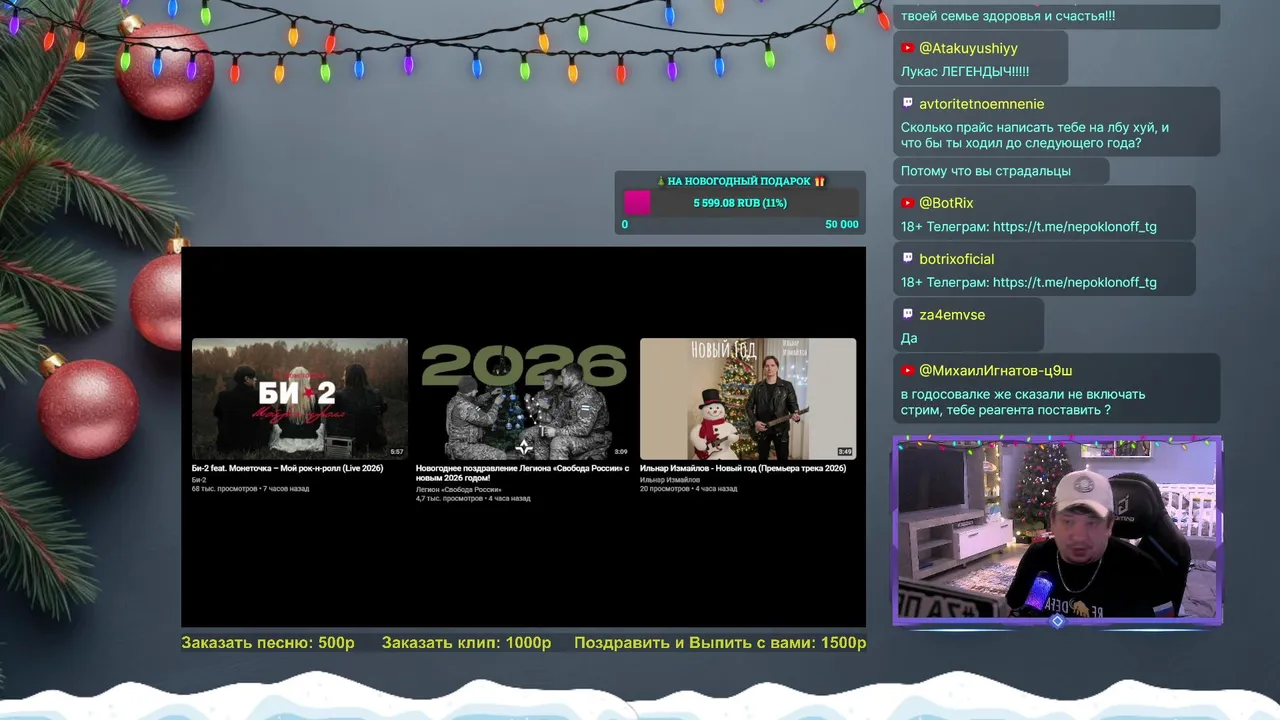Viewport: 1280px width, 720px height.
Task: Click the YouTube icon beside @Atakuyushiyy
Action: point(907,48)
